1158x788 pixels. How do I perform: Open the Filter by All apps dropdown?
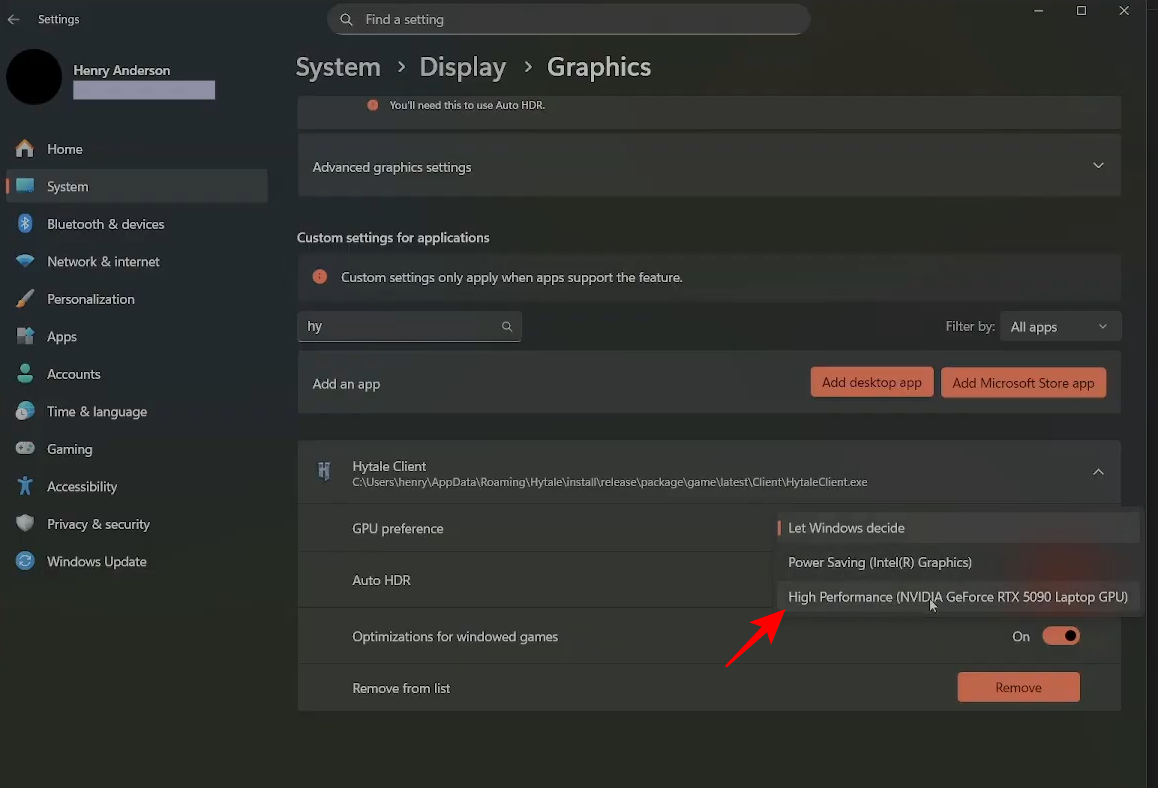pyautogui.click(x=1060, y=327)
